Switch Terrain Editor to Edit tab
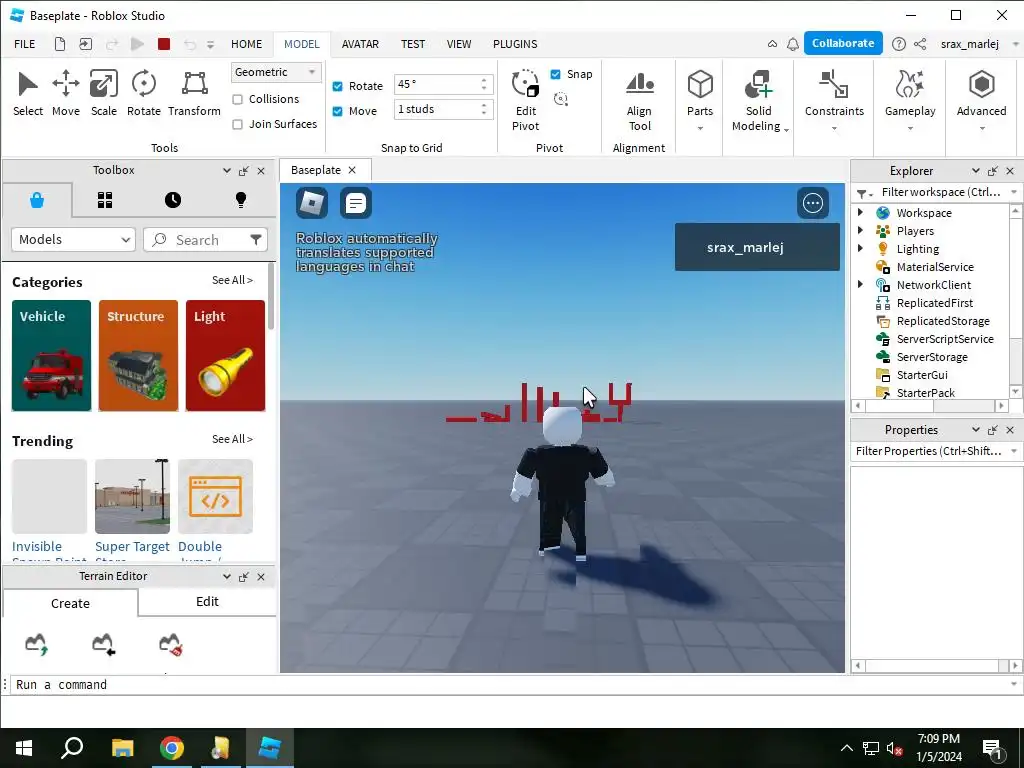This screenshot has height=768, width=1024. [x=207, y=601]
